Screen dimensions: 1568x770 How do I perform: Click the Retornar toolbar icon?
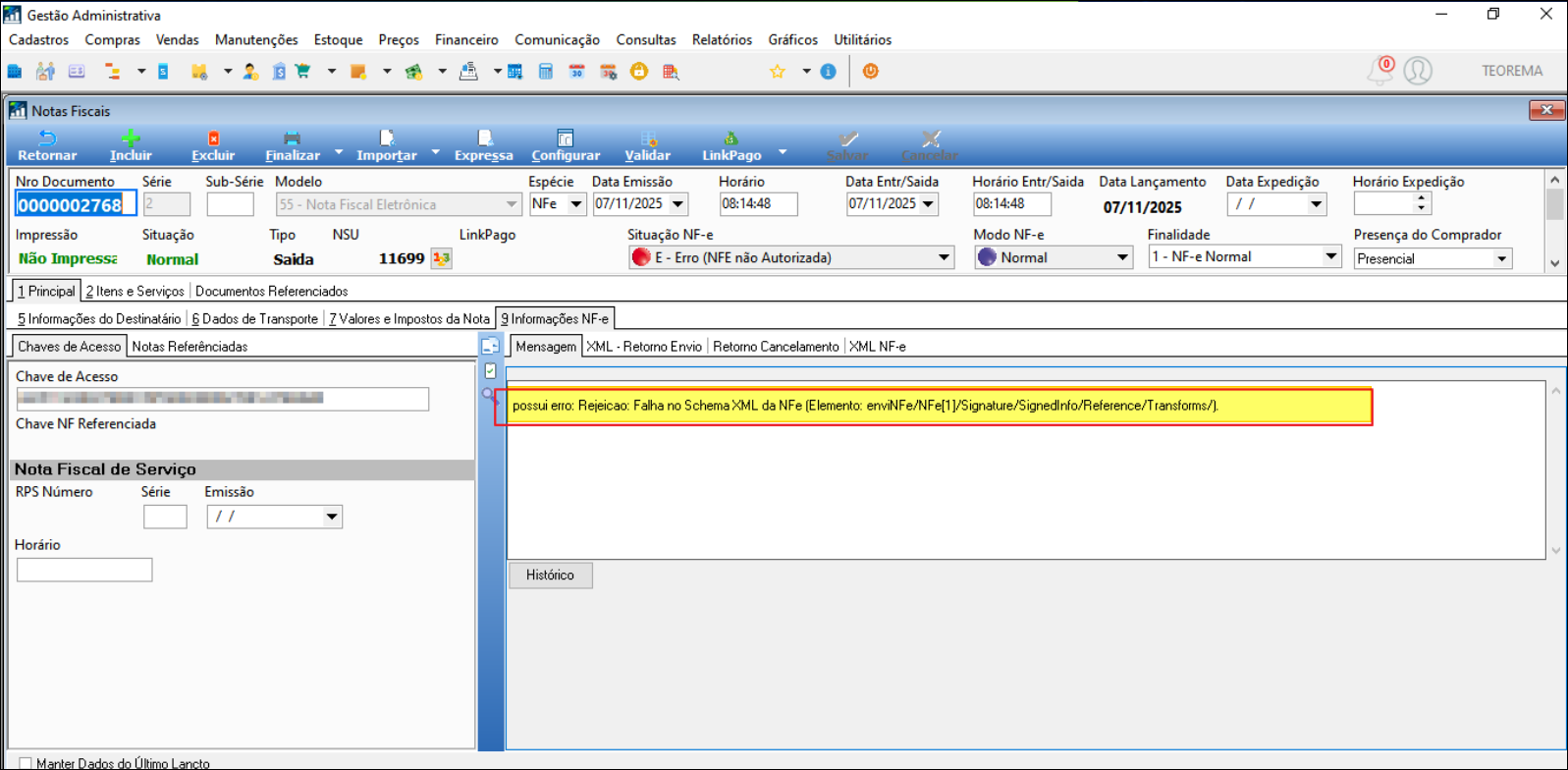click(x=46, y=139)
